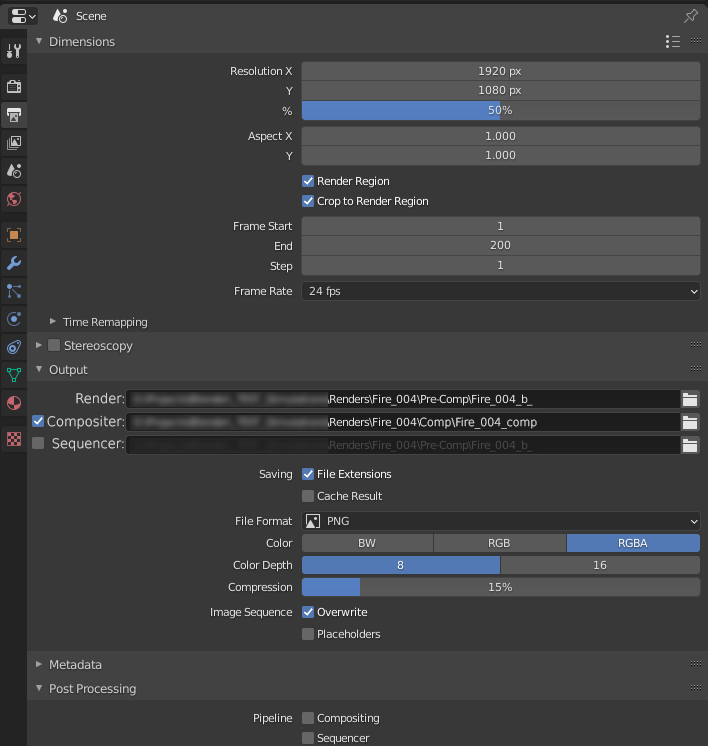Viewport: 708px width, 746px height.
Task: Open the Modifiers wrench tab
Action: click(x=14, y=263)
